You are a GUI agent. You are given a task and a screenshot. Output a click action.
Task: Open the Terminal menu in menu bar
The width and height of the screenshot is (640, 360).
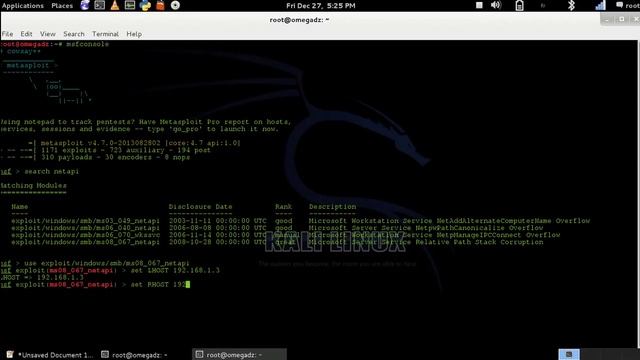(105, 34)
